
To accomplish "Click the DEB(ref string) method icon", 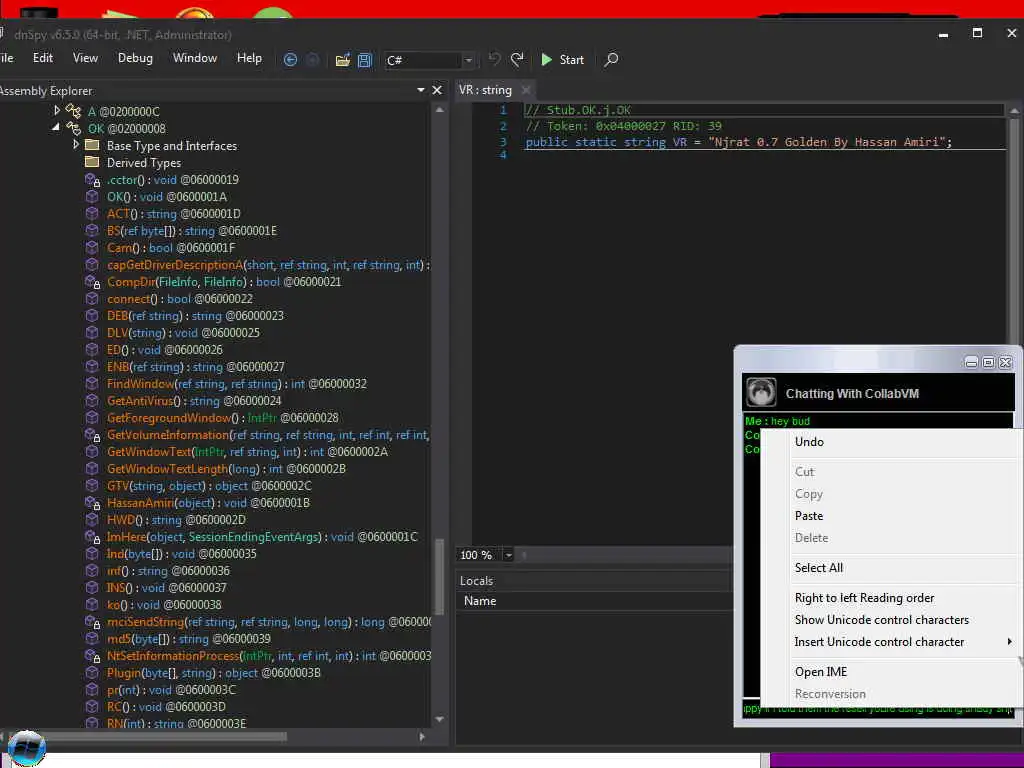I will [92, 315].
